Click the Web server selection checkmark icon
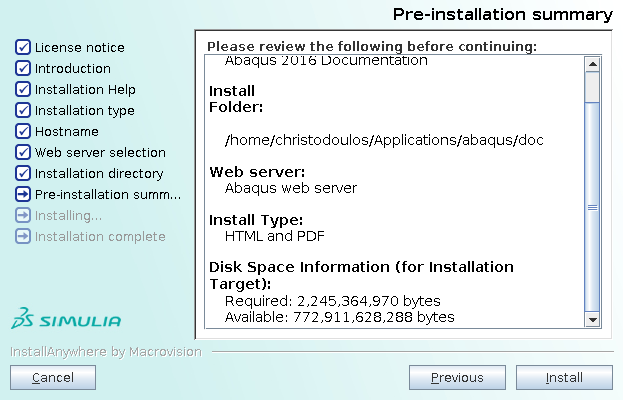 pyautogui.click(x=23, y=152)
